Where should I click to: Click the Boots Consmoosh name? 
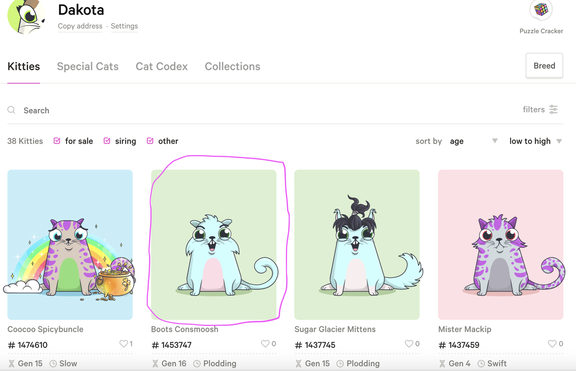(184, 329)
